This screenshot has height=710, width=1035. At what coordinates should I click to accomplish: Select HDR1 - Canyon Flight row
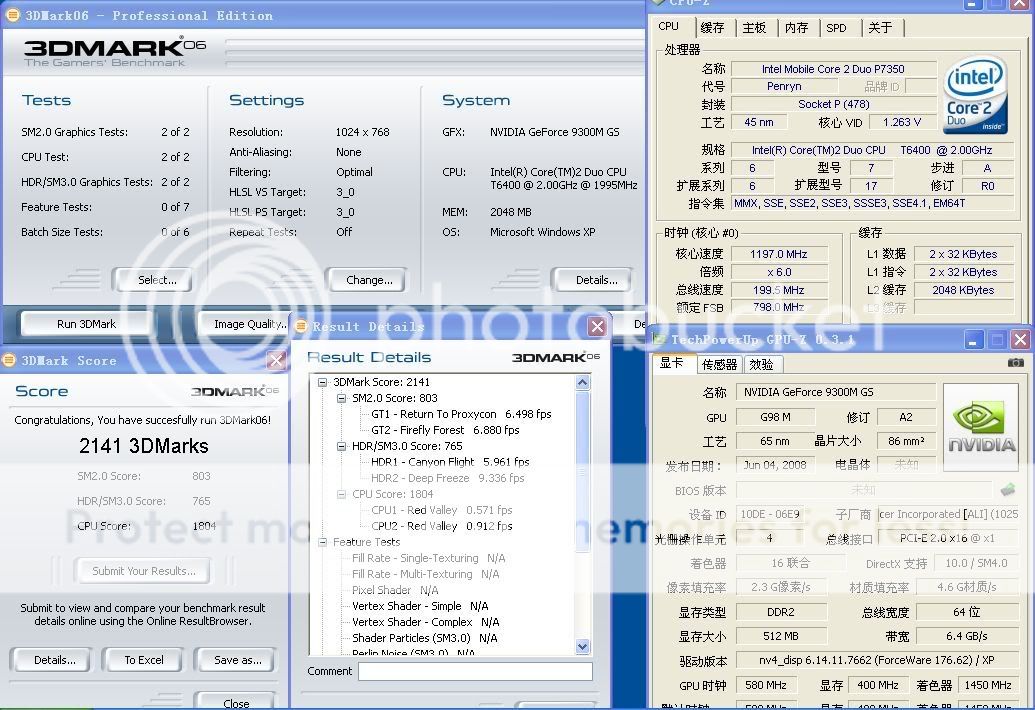[450, 462]
